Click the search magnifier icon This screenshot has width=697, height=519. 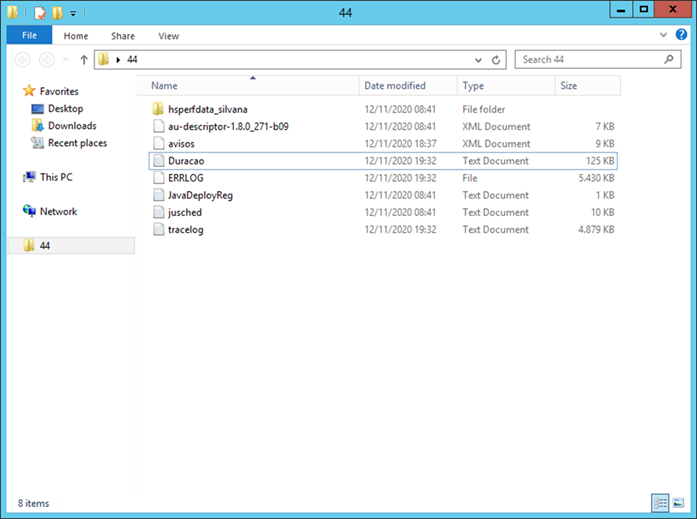(x=671, y=60)
